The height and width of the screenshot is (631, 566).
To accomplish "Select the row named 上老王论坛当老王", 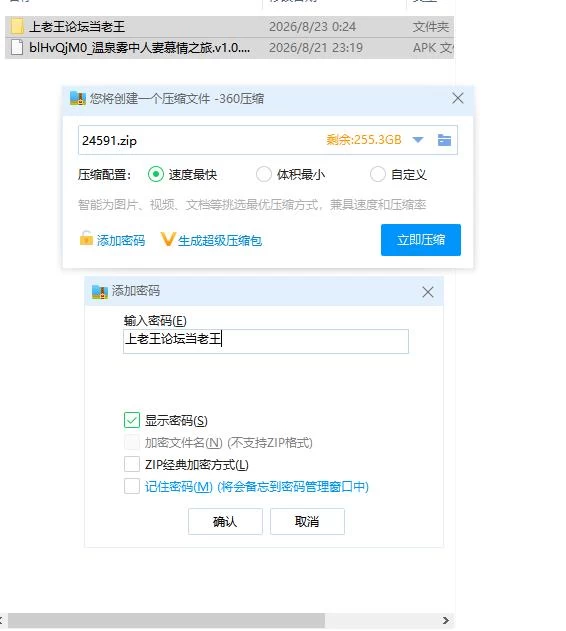I will (x=229, y=27).
